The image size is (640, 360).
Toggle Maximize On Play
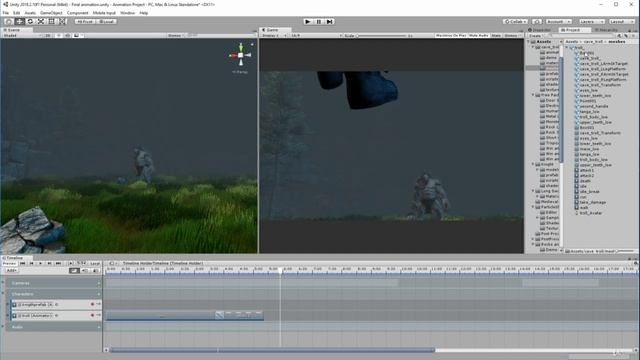pos(451,36)
